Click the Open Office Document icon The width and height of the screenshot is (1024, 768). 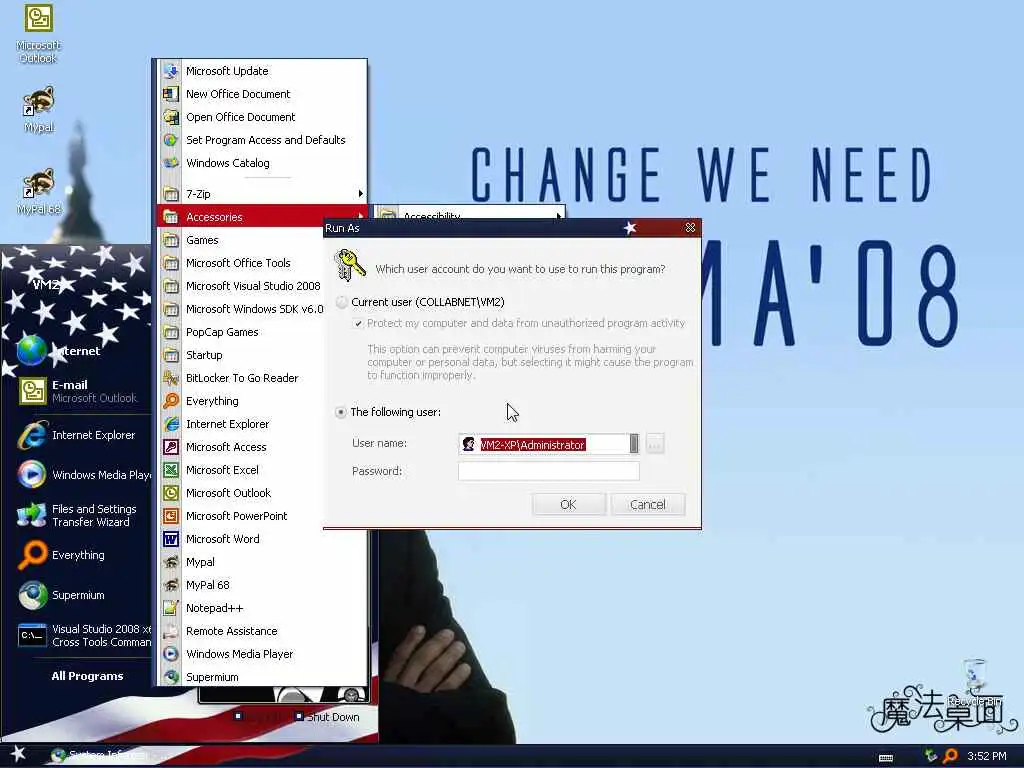(170, 117)
